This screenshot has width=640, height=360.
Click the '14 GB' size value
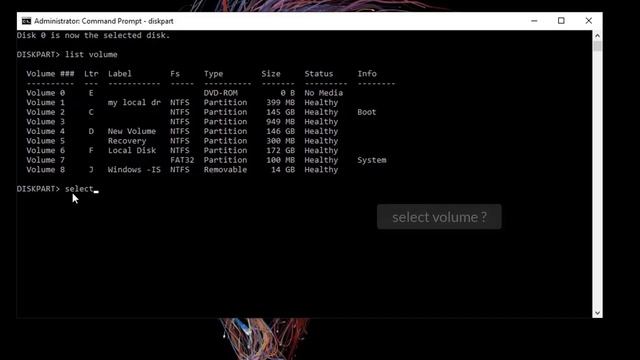(283, 170)
